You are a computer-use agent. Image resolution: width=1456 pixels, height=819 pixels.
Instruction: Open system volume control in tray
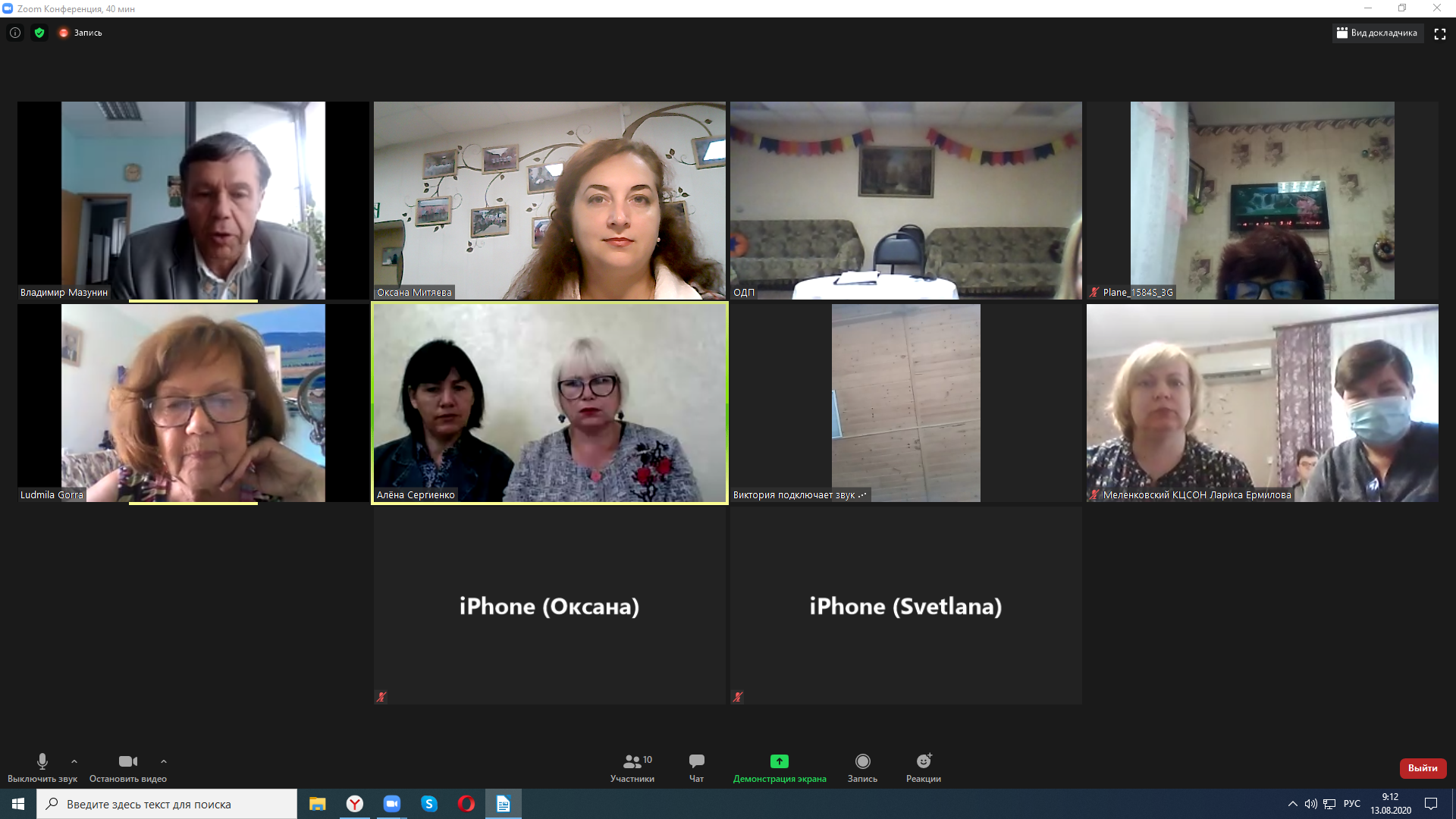[1310, 804]
